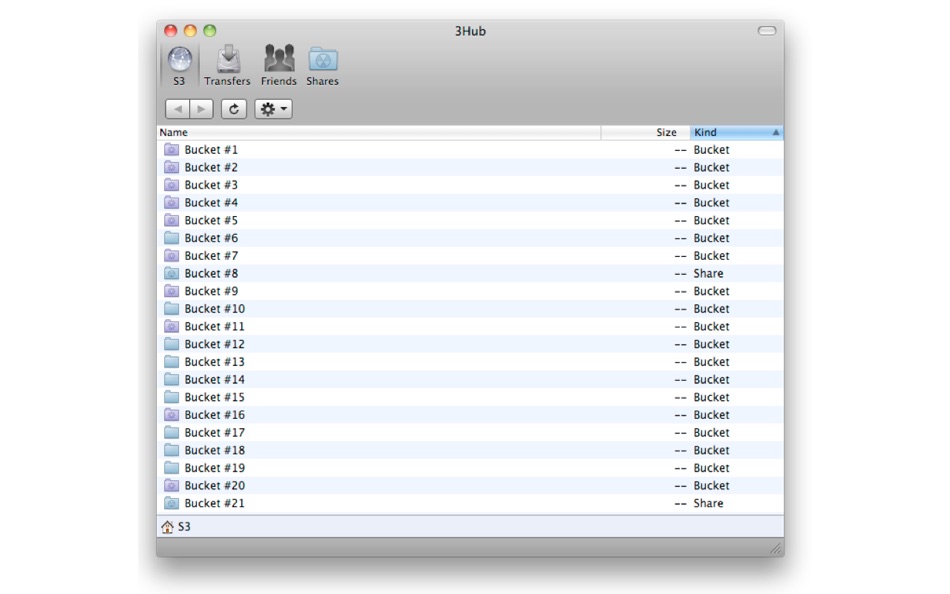Sort by the Name column header
Image resolution: width=950 pixels, height=594 pixels.
pyautogui.click(x=379, y=132)
